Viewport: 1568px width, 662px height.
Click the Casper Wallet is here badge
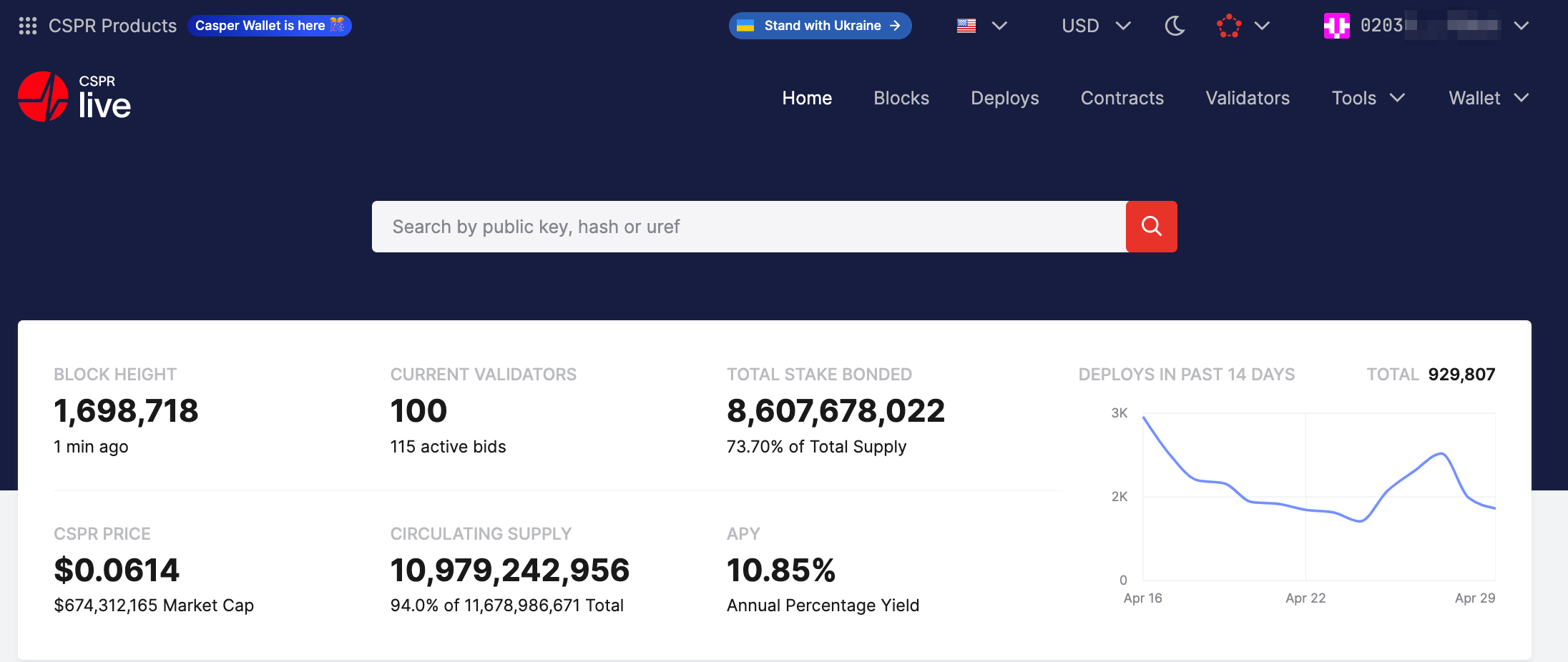270,25
